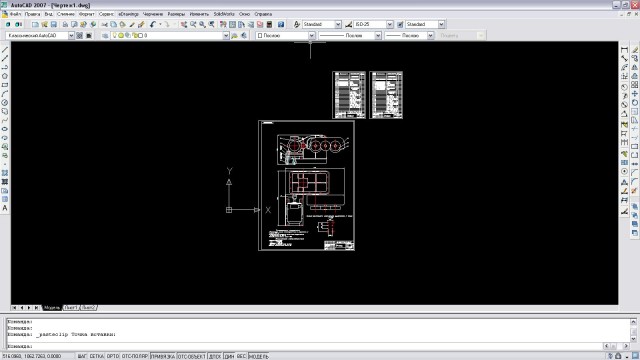This screenshot has width=640, height=360.
Task: Click the Save diskette icon
Action: tap(53, 24)
